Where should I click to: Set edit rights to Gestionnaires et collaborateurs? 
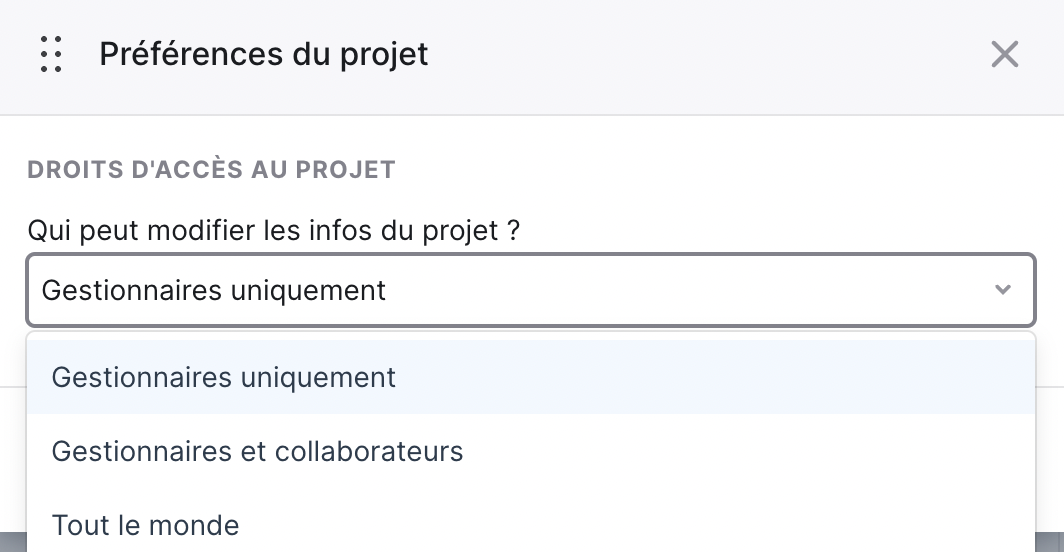tap(531, 452)
